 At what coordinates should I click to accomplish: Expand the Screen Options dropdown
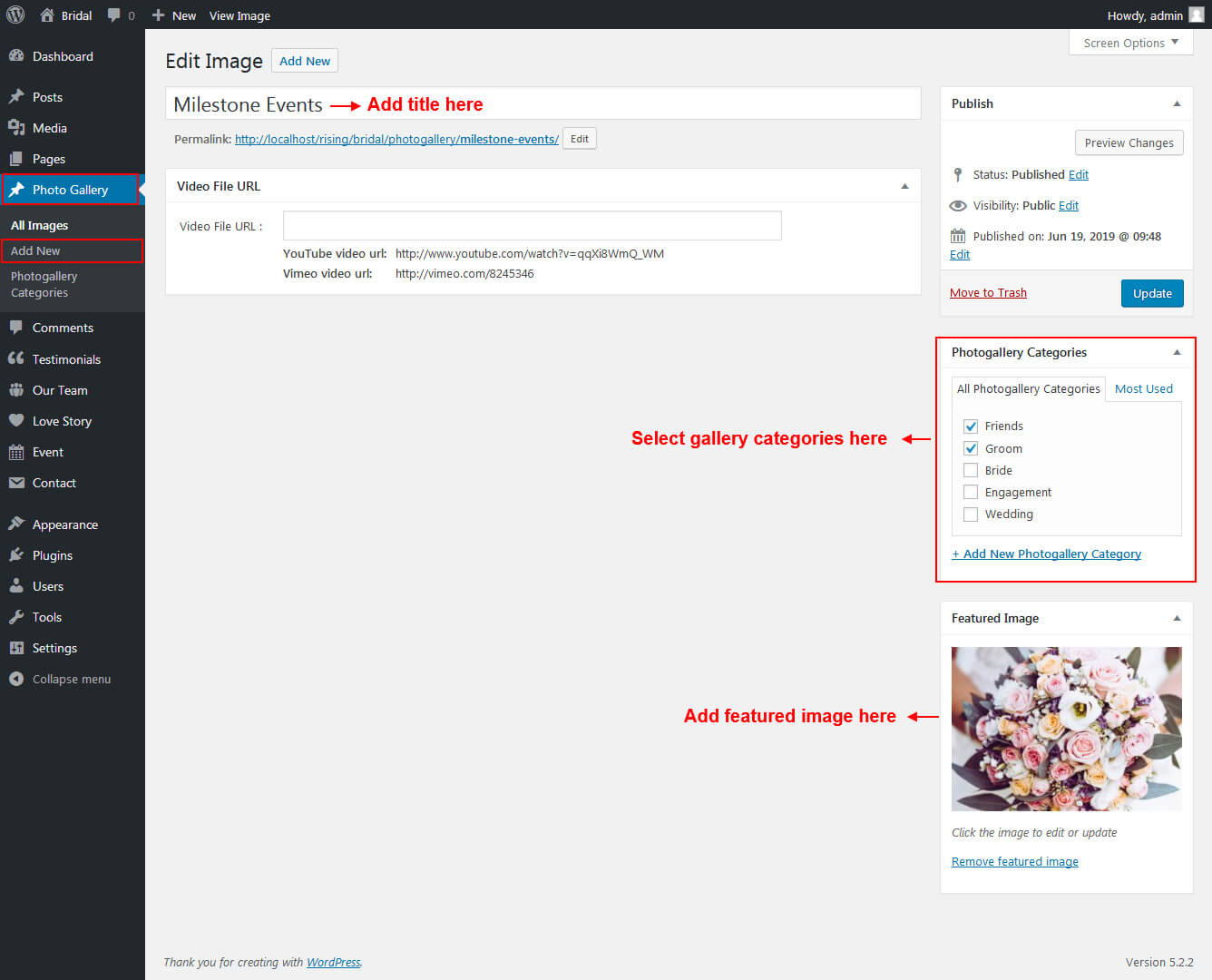[1130, 43]
